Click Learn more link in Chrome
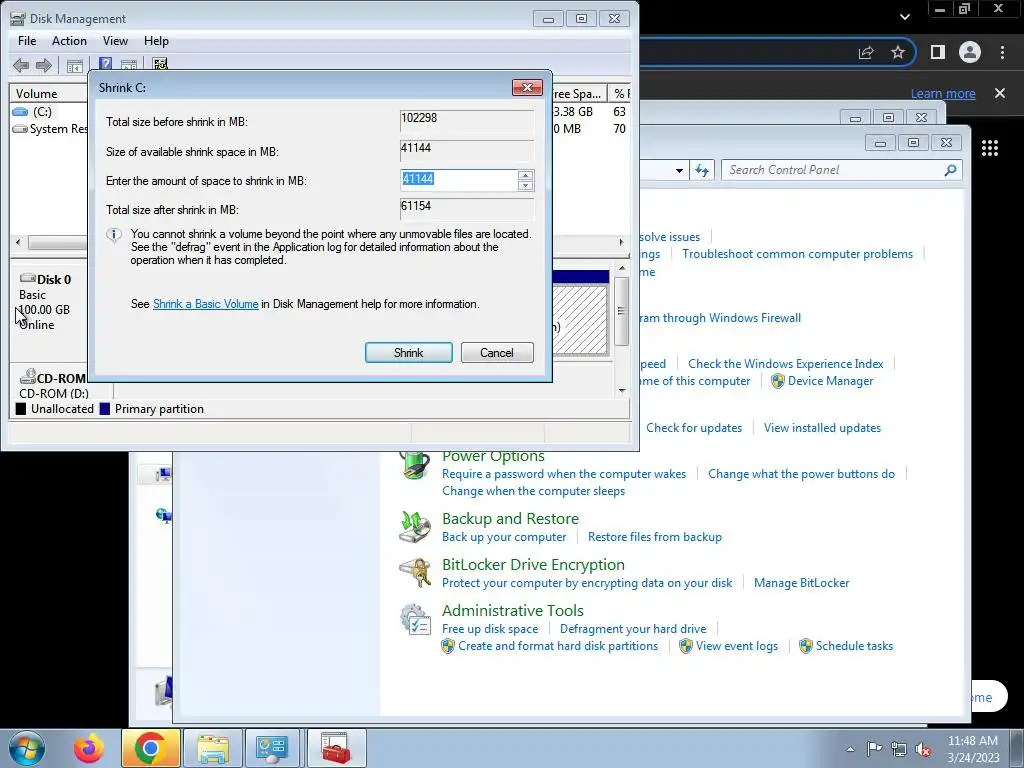1024x768 pixels. [943, 93]
